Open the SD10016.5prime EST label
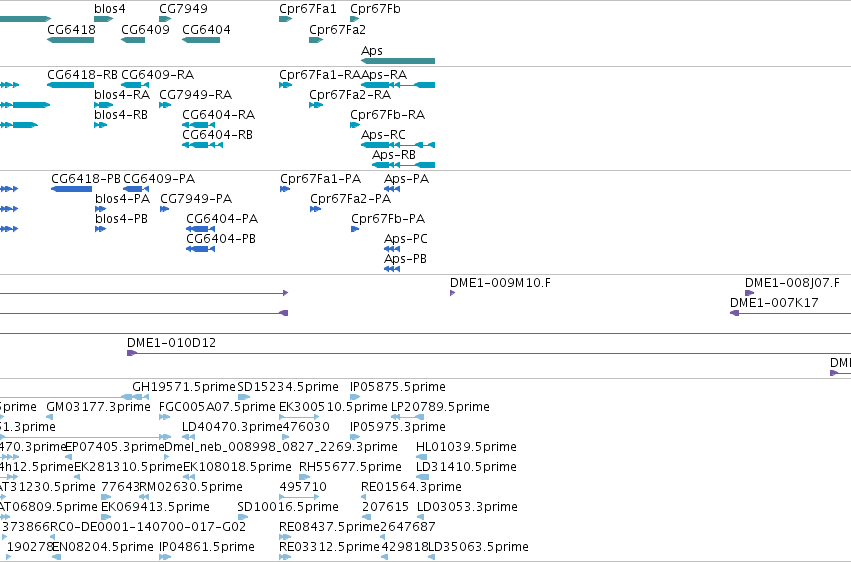The width and height of the screenshot is (851, 562). click(x=288, y=507)
